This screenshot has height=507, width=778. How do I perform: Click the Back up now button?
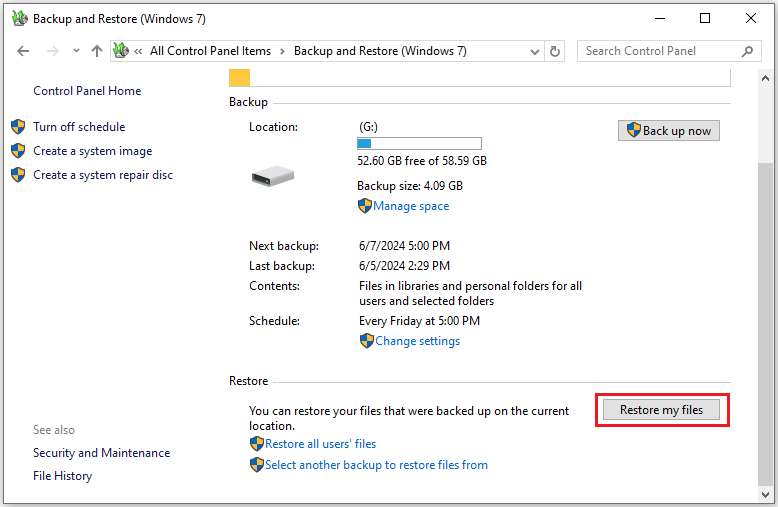point(668,130)
